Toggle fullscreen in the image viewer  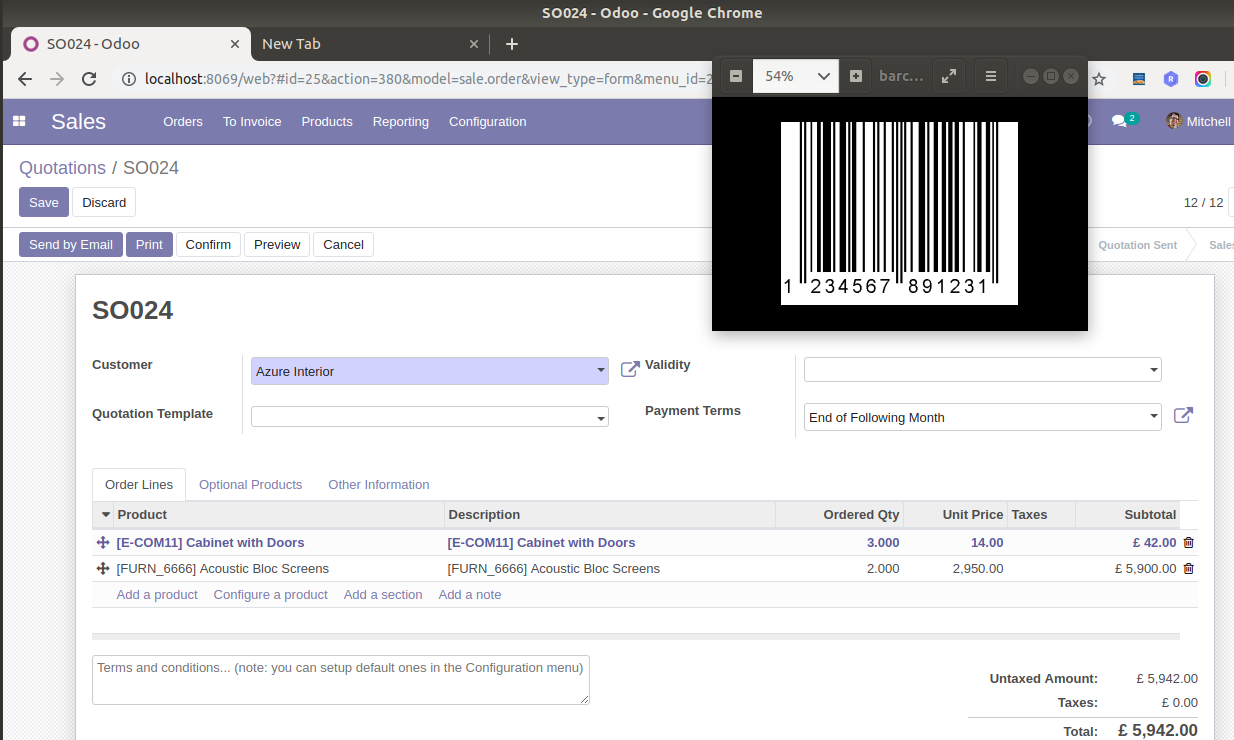pyautogui.click(x=949, y=76)
